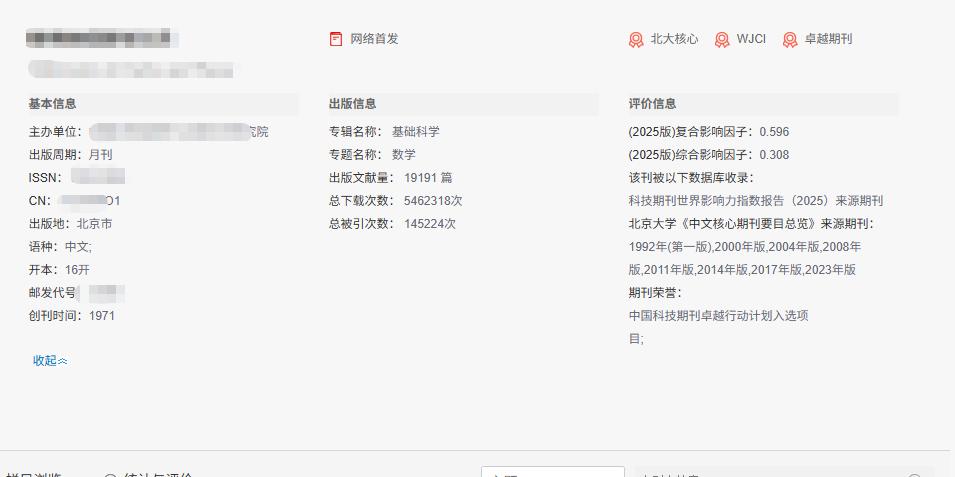Image resolution: width=955 pixels, height=477 pixels.
Task: Click the 基本信息 section heading
Action: point(52,104)
